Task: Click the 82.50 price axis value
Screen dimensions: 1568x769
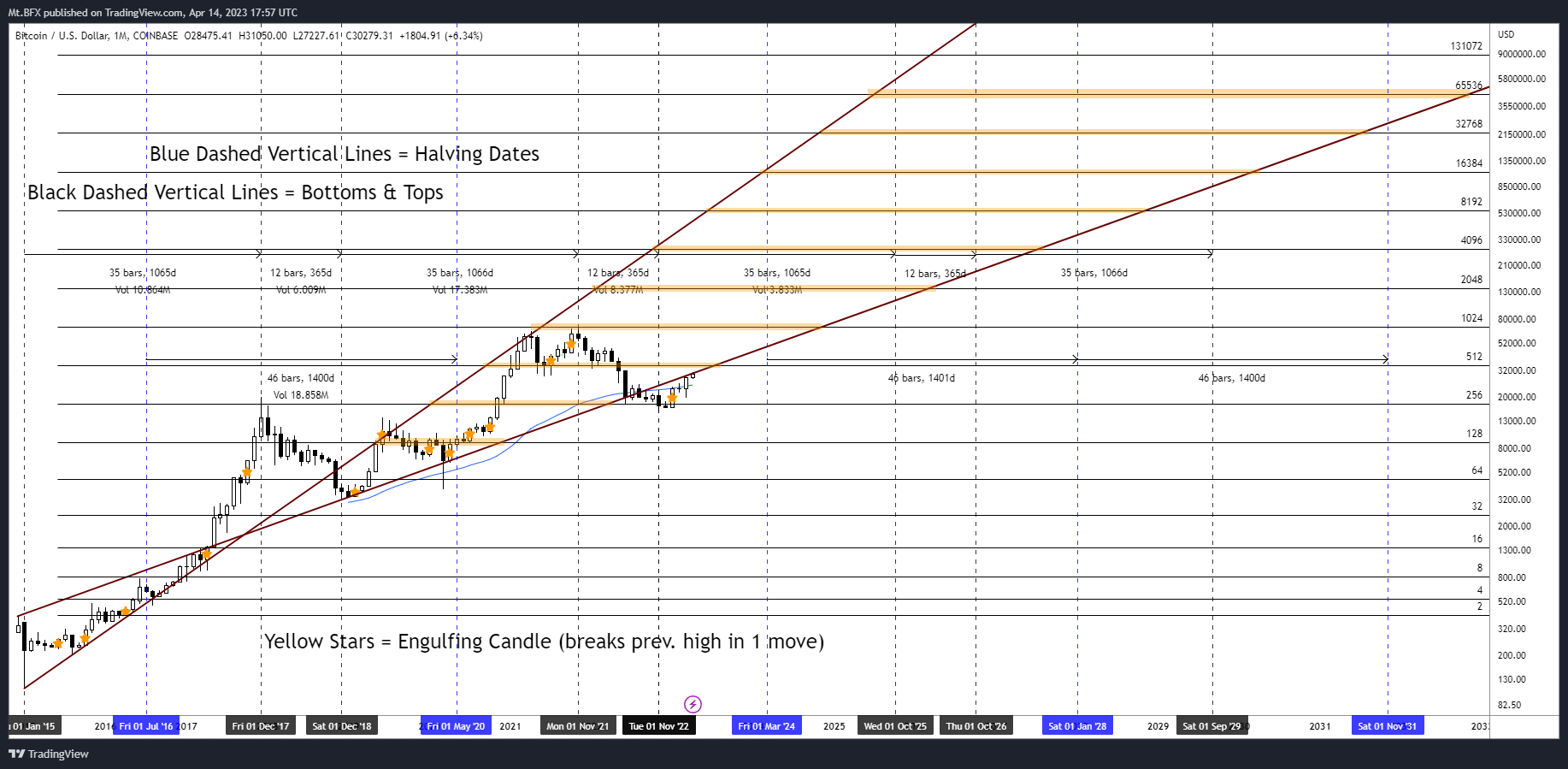Action: (1510, 705)
